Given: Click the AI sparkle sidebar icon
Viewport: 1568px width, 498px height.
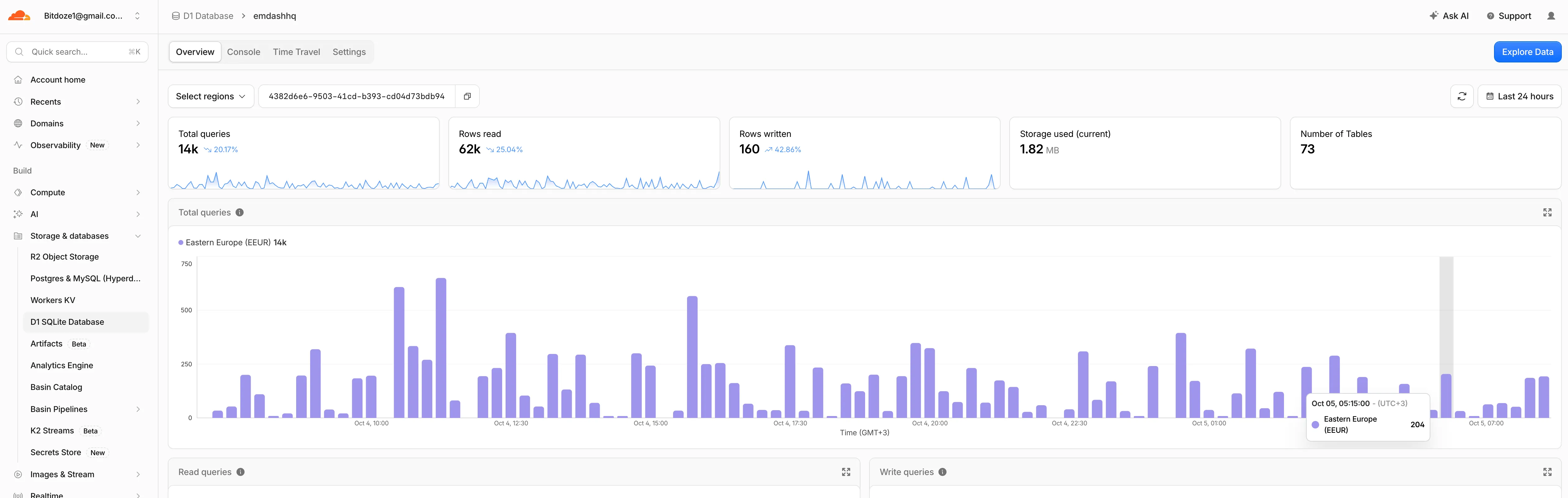Looking at the screenshot, I should tap(18, 214).
